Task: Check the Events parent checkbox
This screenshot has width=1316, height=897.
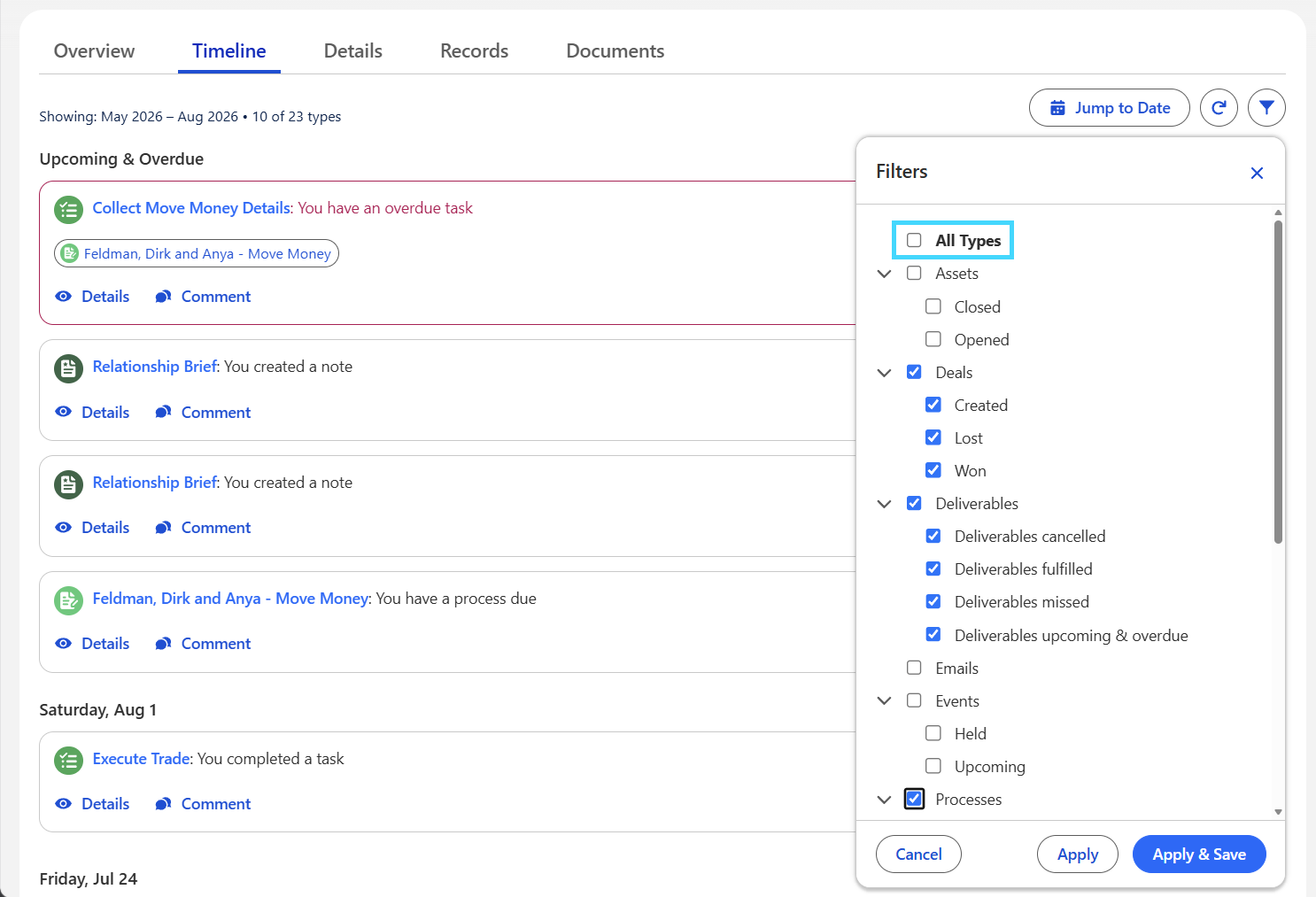Action: coord(914,700)
